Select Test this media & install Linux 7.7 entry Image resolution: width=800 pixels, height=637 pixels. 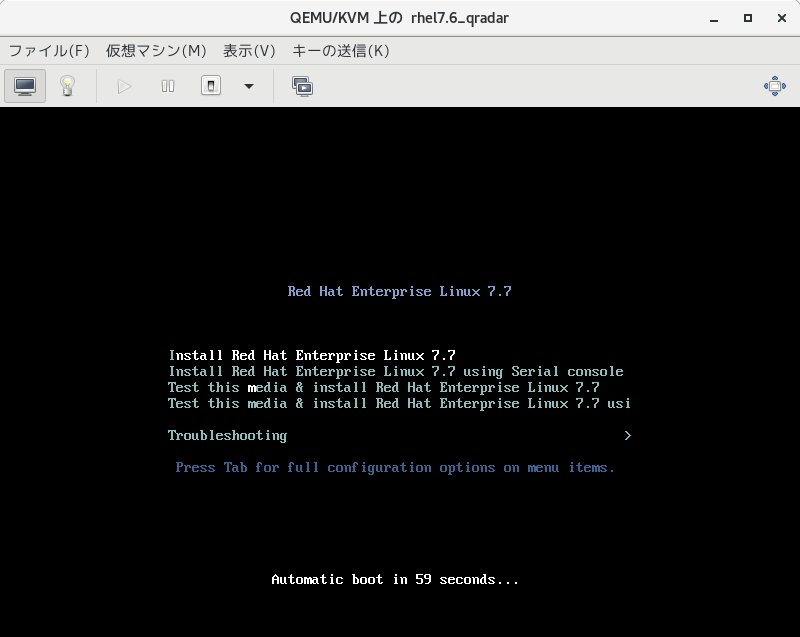[384, 387]
